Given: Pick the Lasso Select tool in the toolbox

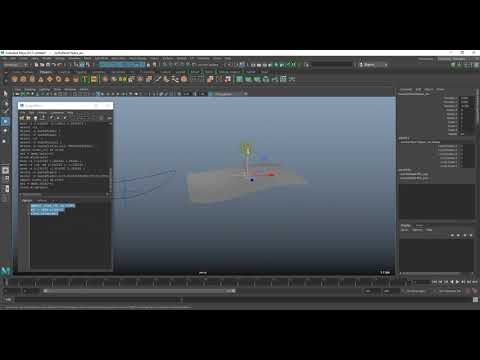Looking at the screenshot, I should pos(5,103).
